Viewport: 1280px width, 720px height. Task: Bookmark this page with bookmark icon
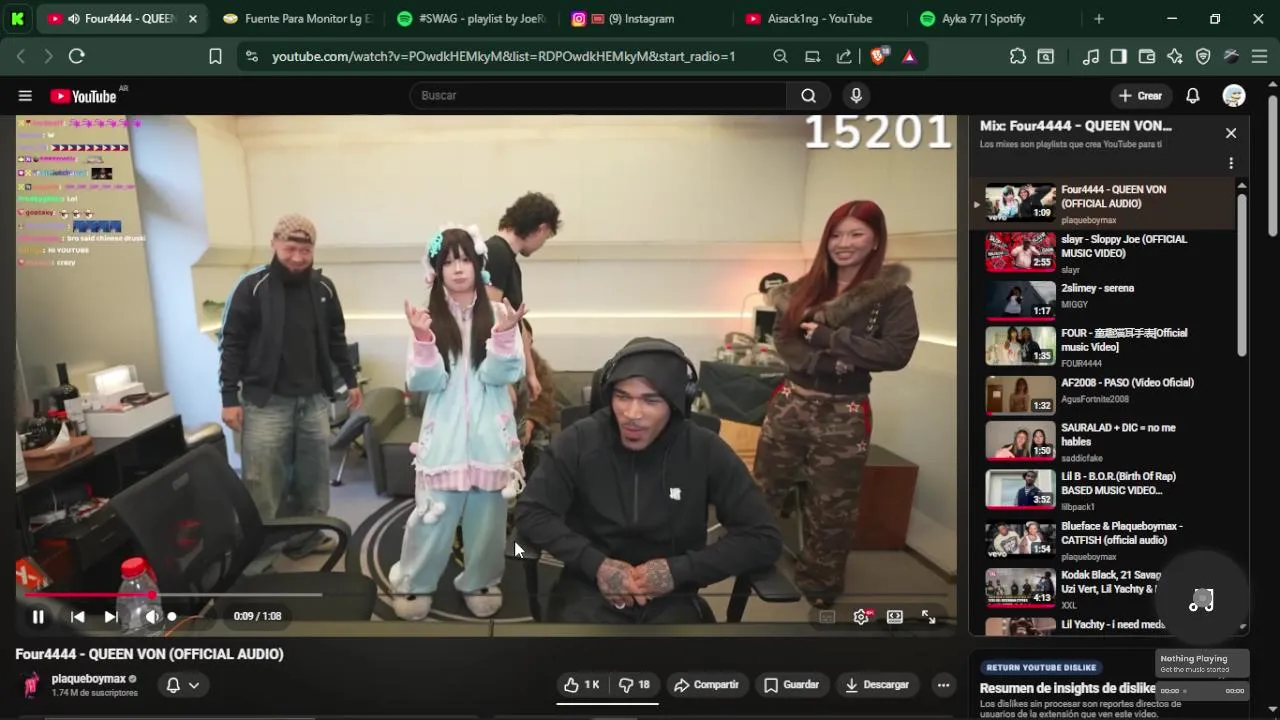[215, 57]
